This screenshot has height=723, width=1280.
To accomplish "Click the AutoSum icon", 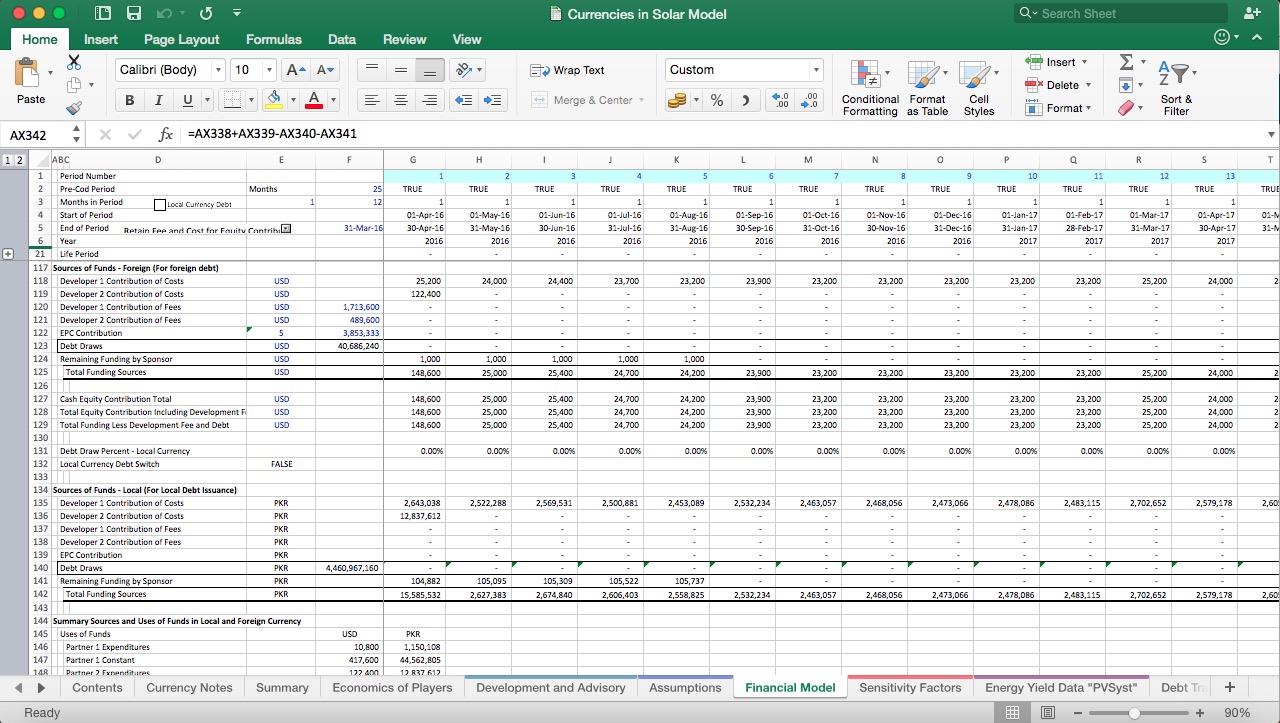I will [1128, 62].
